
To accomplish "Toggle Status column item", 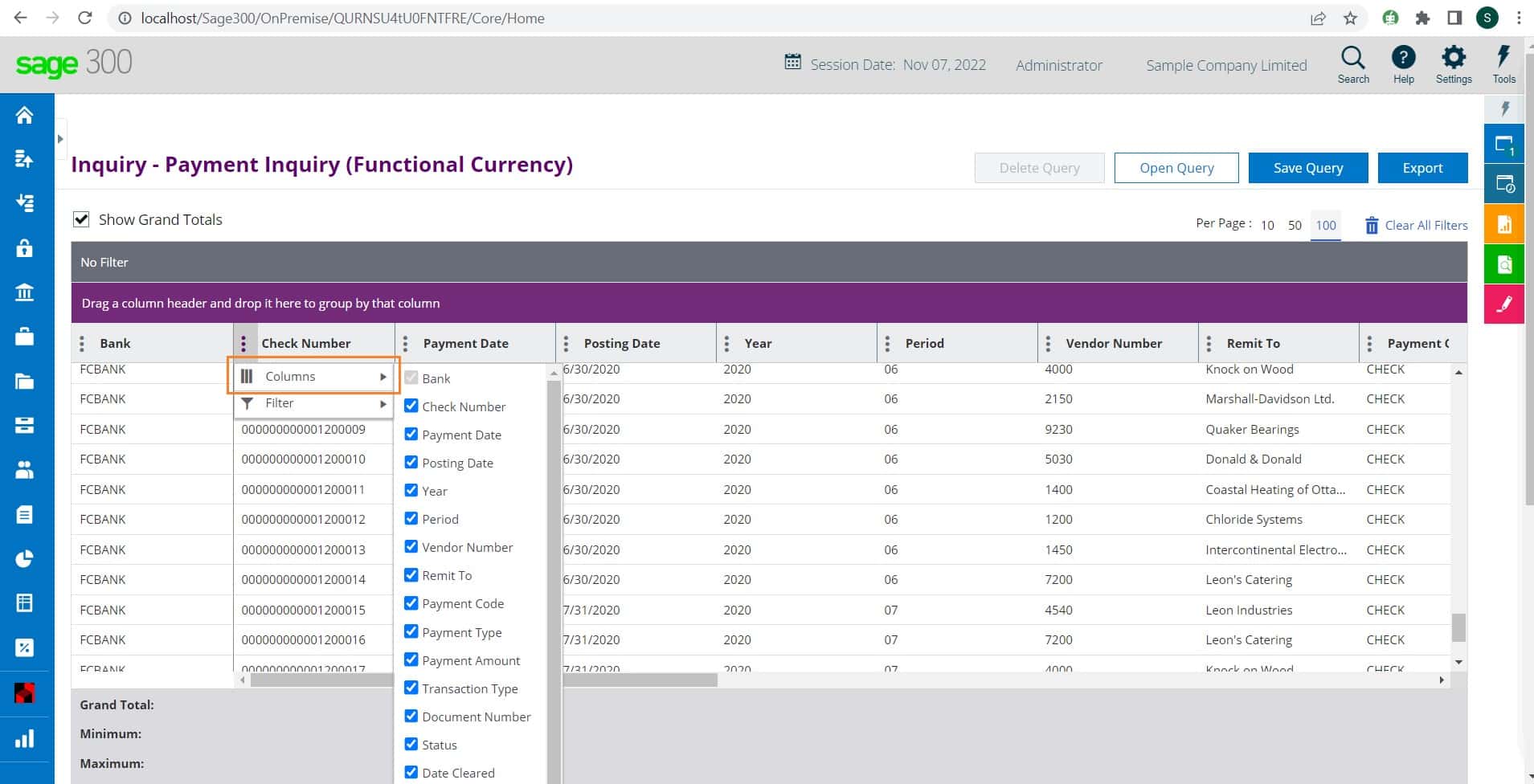I will pyautogui.click(x=431, y=745).
